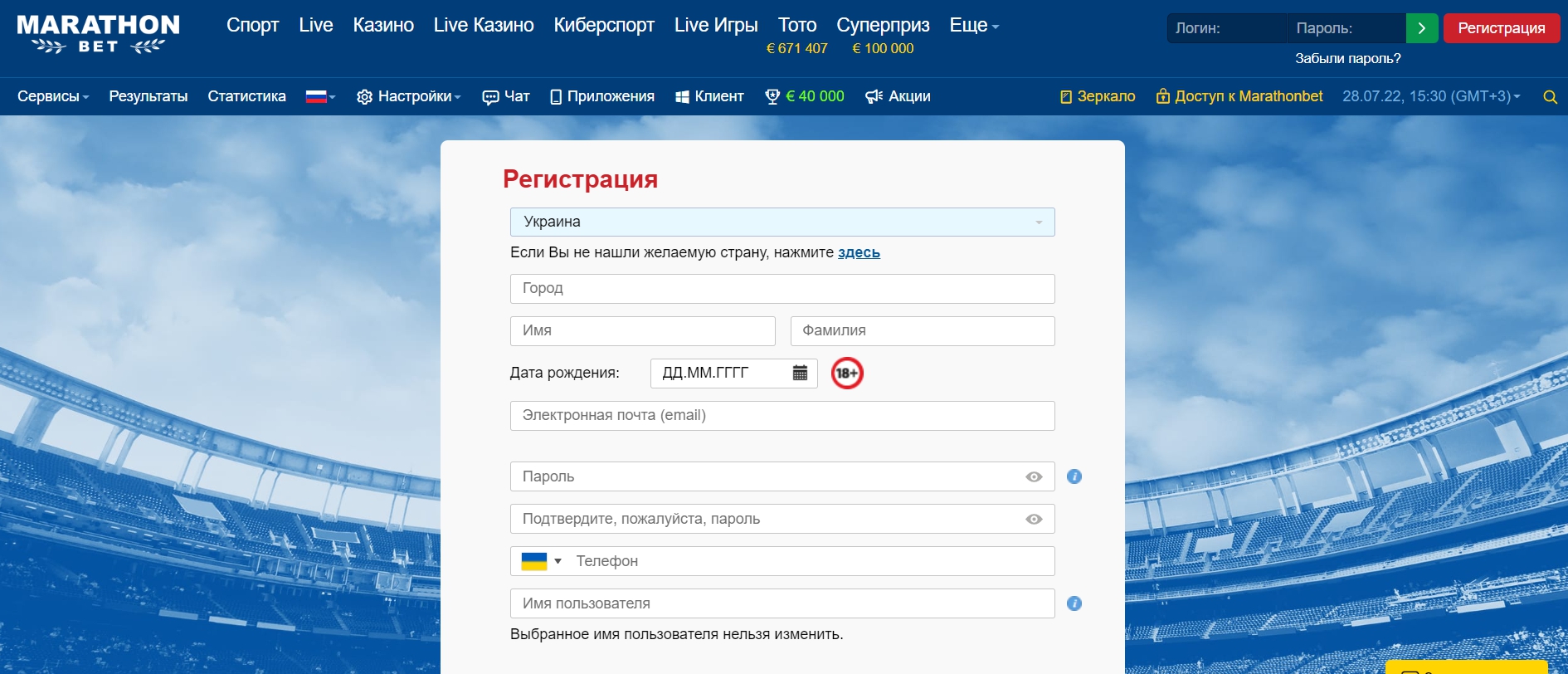Viewport: 1568px width, 674px height.
Task: Open the Тото section
Action: (797, 26)
